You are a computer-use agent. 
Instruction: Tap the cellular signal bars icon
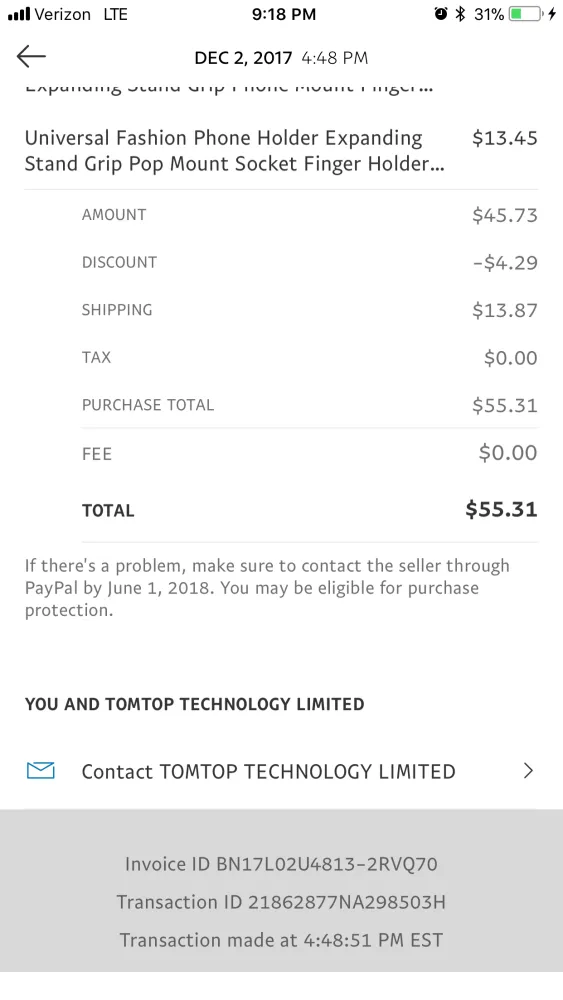[x=18, y=14]
